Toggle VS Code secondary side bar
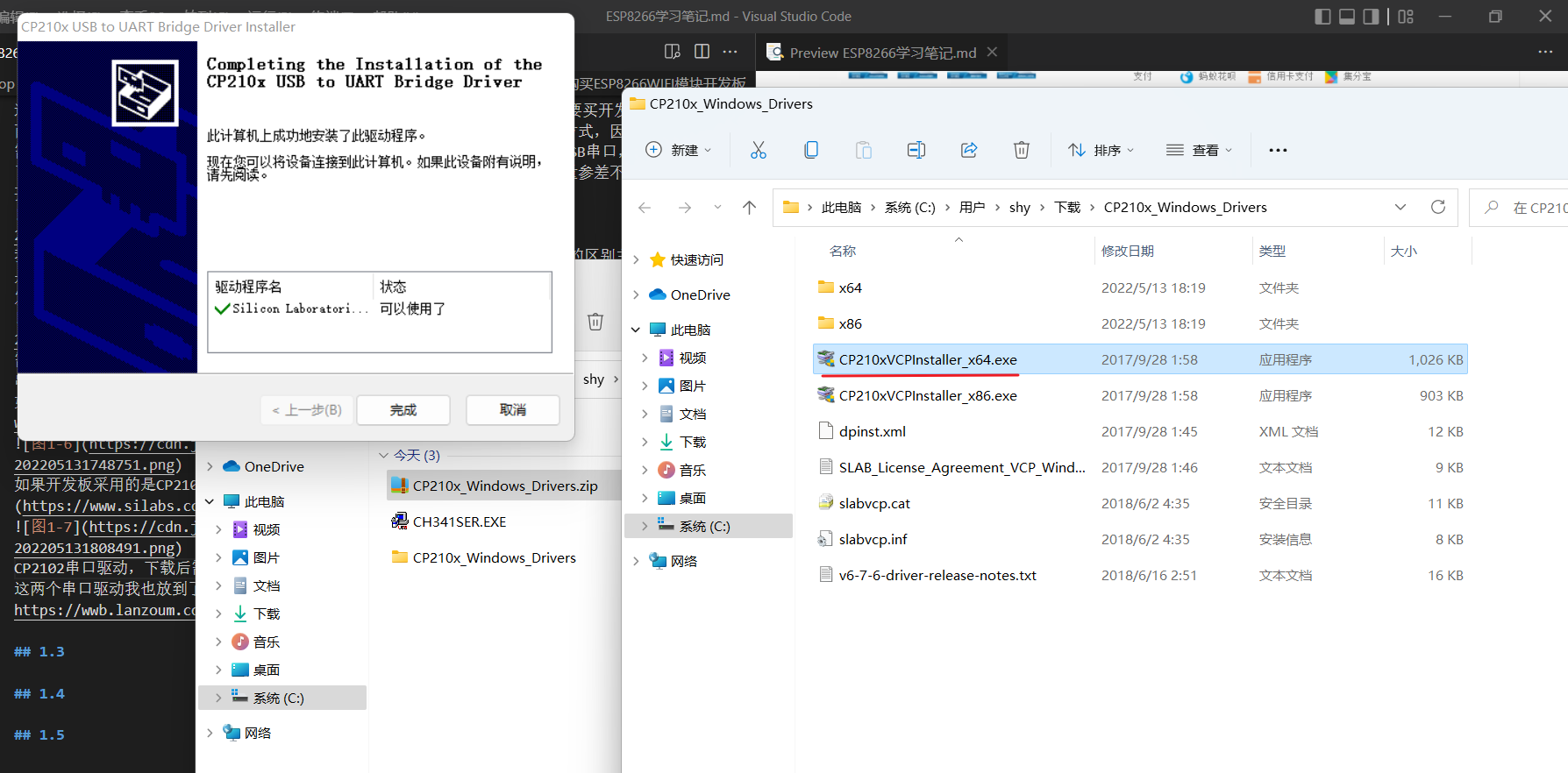 1372,17
